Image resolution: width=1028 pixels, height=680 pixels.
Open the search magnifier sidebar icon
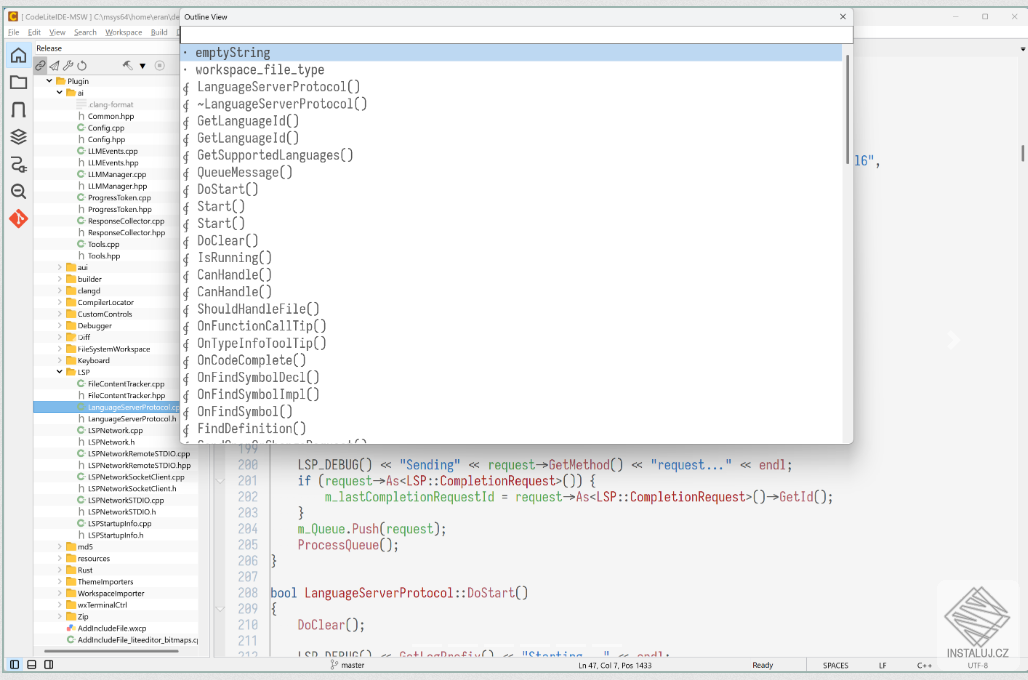pos(18,191)
